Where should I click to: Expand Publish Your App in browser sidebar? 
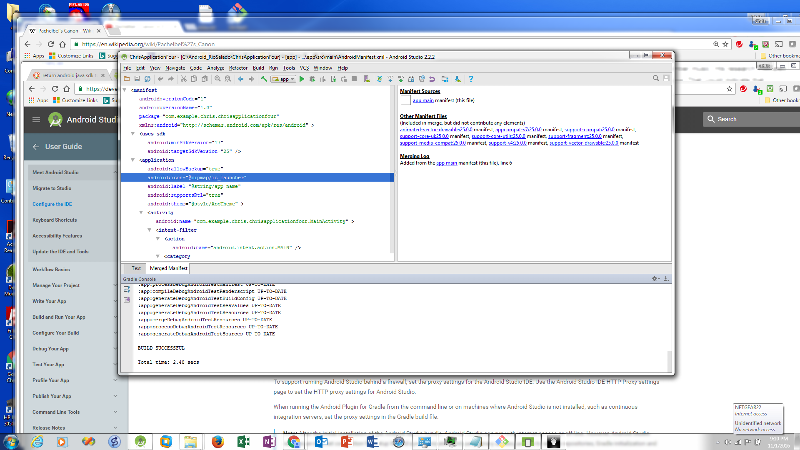click(x=115, y=396)
